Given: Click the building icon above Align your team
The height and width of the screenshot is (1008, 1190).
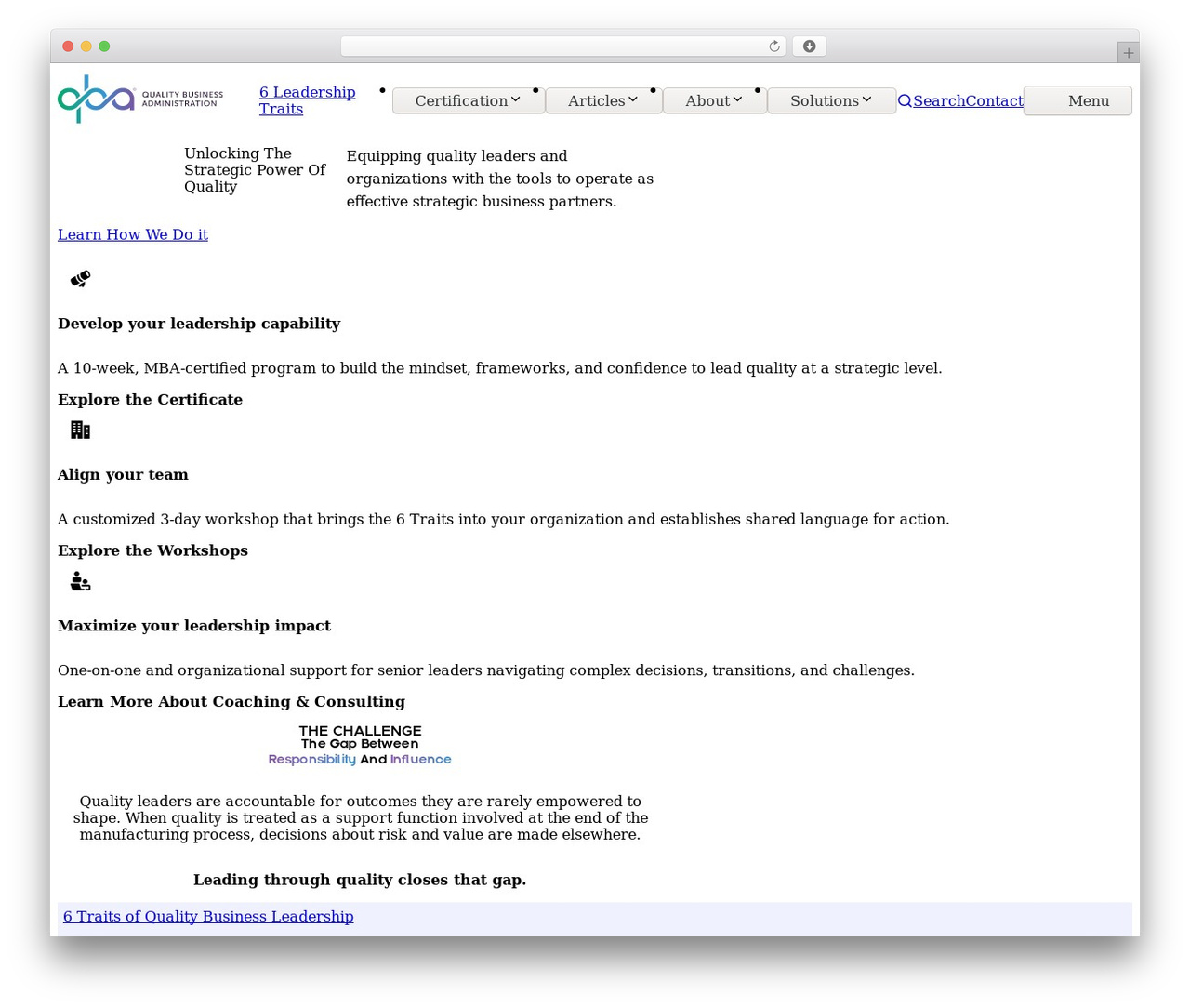Looking at the screenshot, I should tap(81, 430).
